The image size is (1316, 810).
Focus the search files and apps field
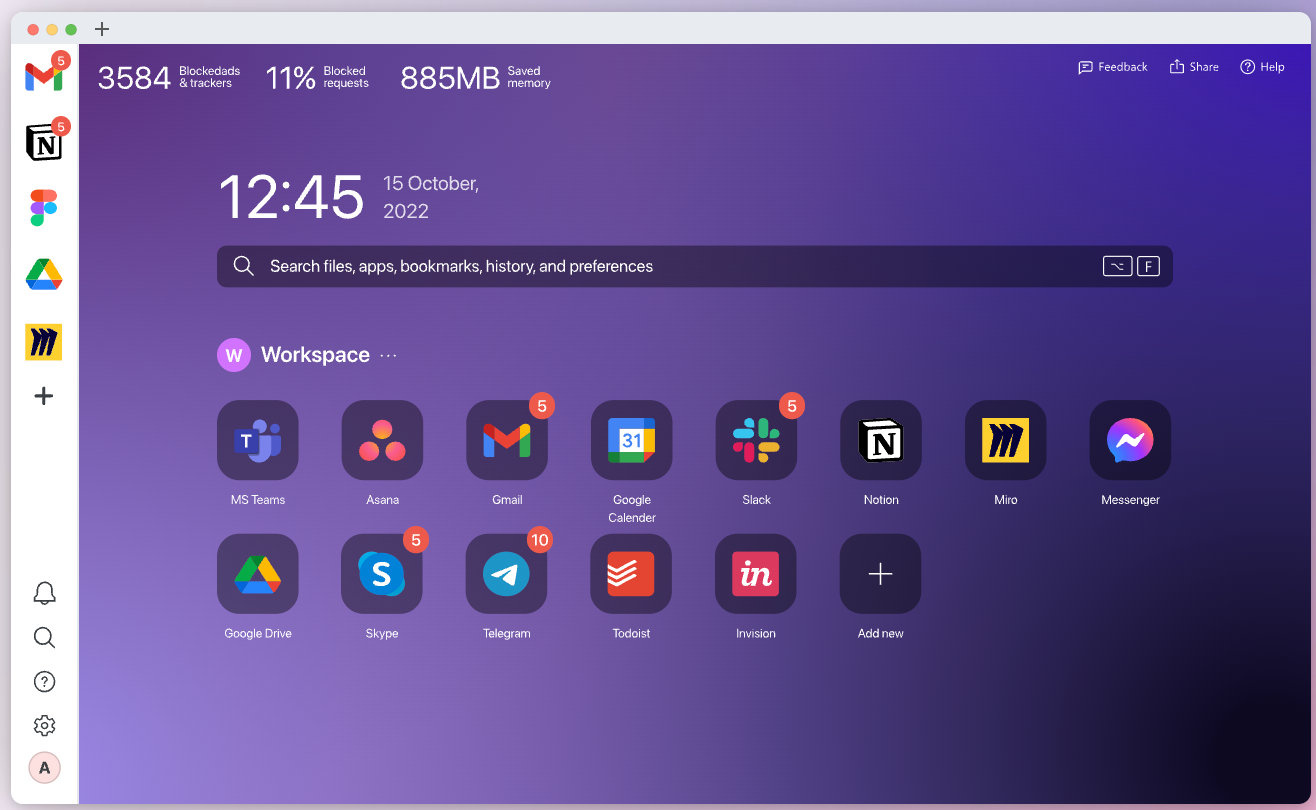tap(695, 266)
